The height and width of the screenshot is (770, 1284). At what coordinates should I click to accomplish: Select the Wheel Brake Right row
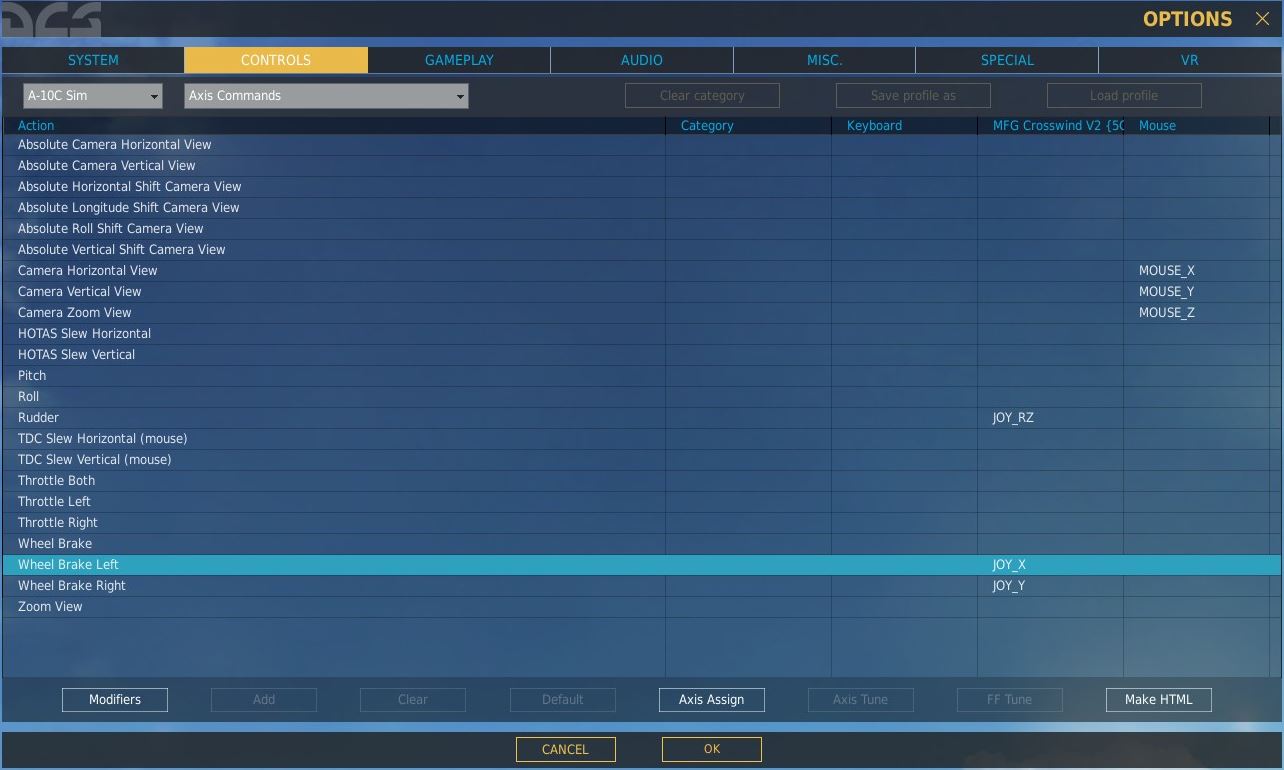(641, 586)
